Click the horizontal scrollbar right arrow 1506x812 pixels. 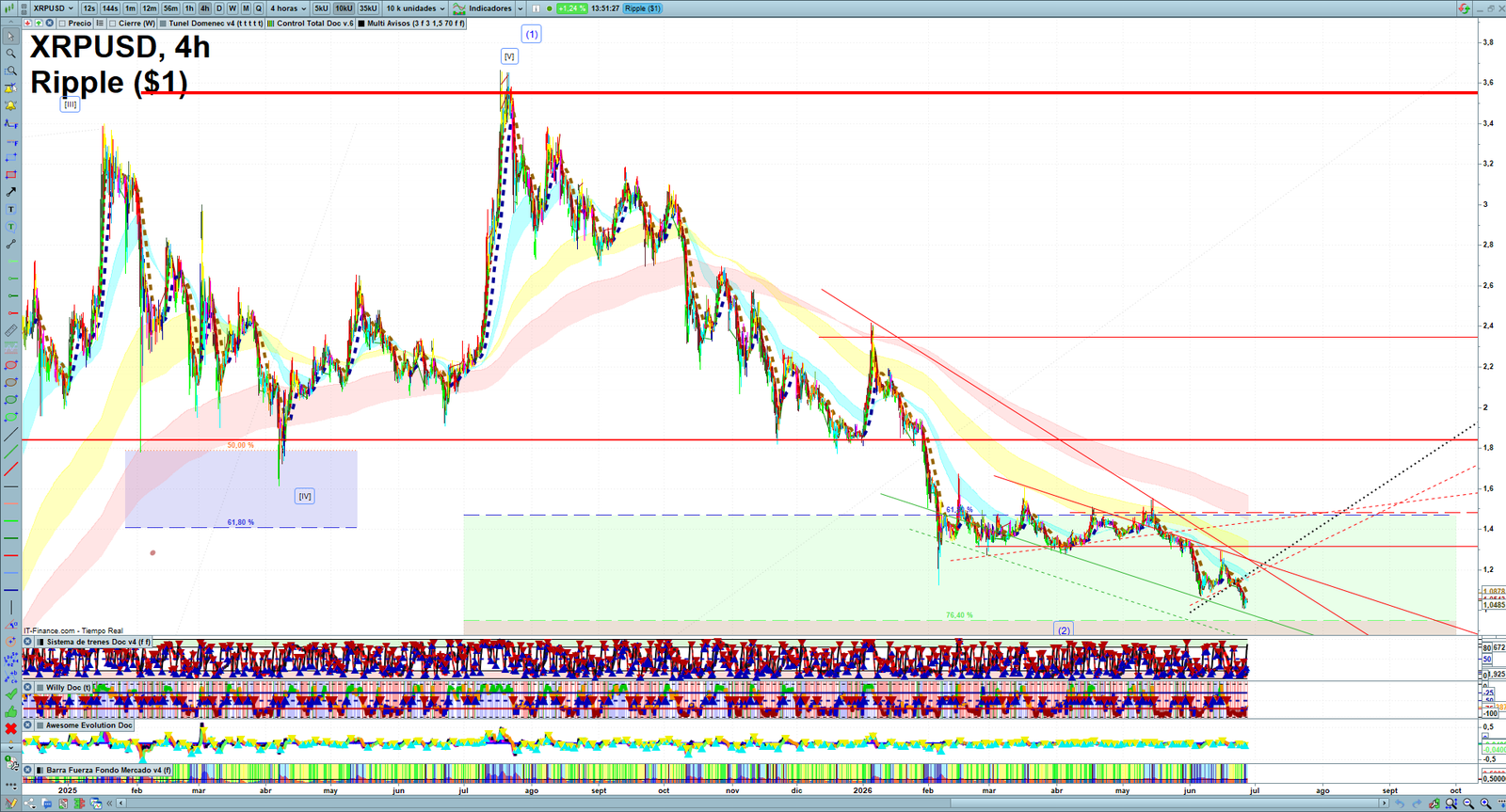1384,803
